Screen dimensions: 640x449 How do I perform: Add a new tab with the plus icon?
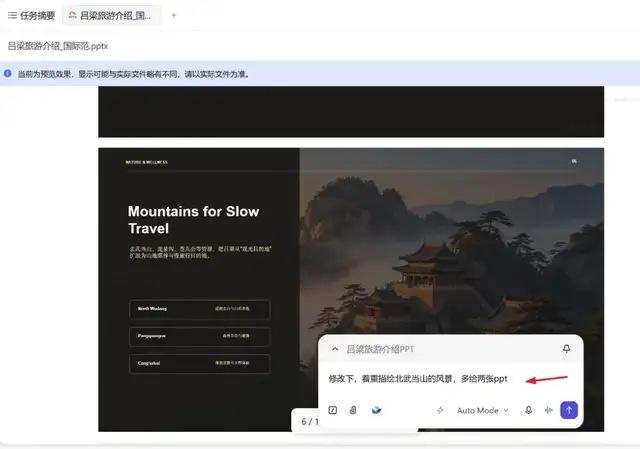[174, 16]
